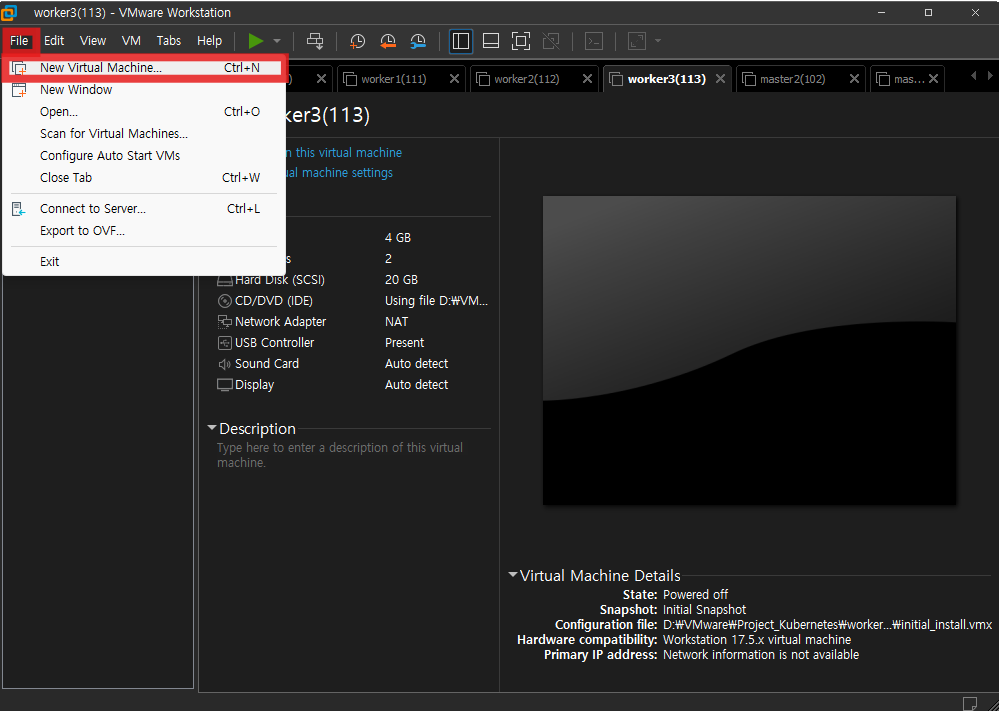Open the Tabs menu
999x711 pixels.
[169, 41]
